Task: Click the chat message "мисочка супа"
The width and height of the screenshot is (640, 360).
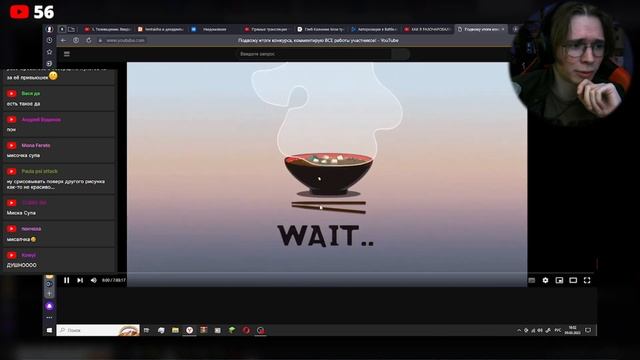Action: click(x=23, y=156)
